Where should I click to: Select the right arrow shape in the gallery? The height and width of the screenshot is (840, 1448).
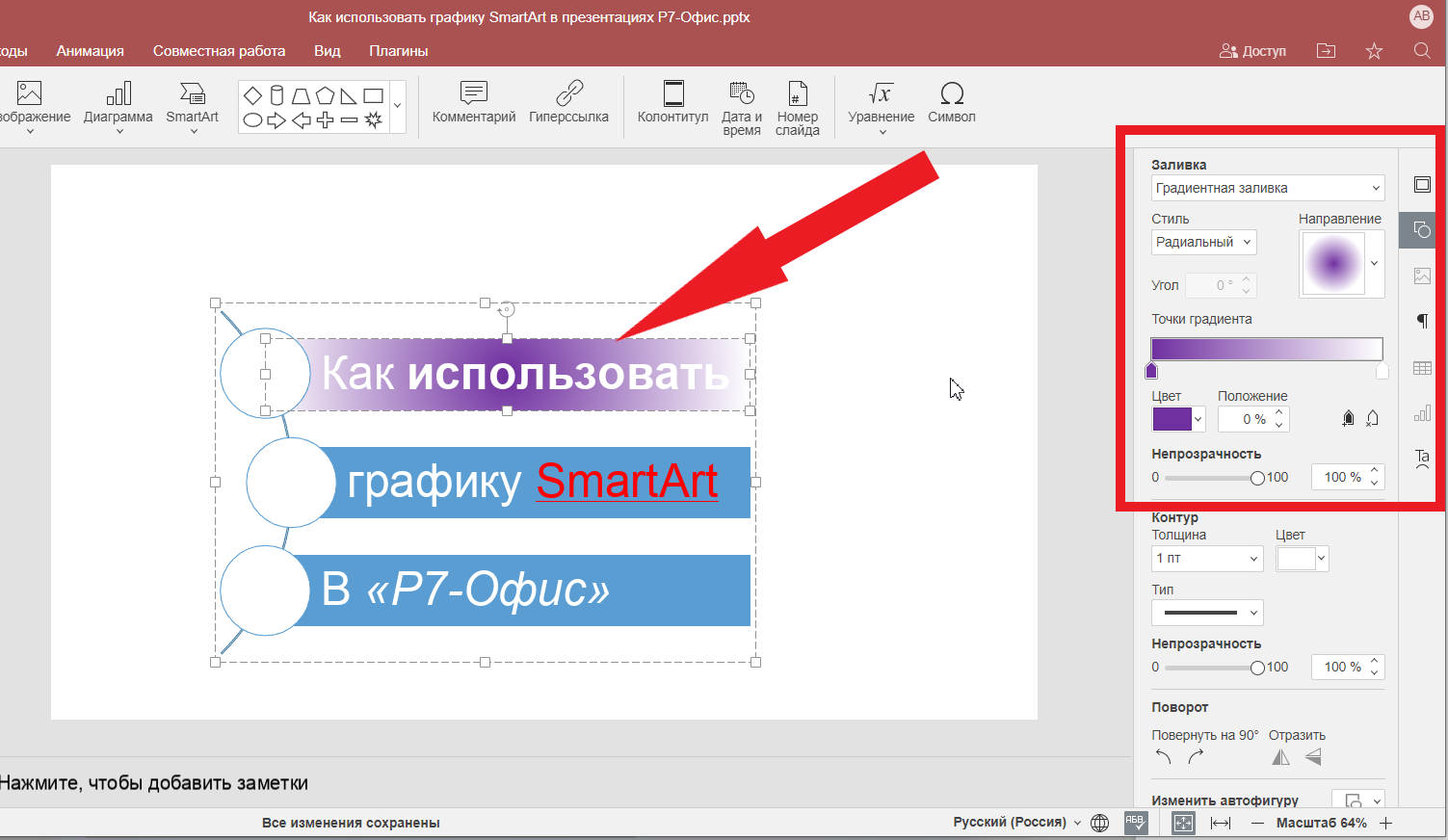point(276,120)
